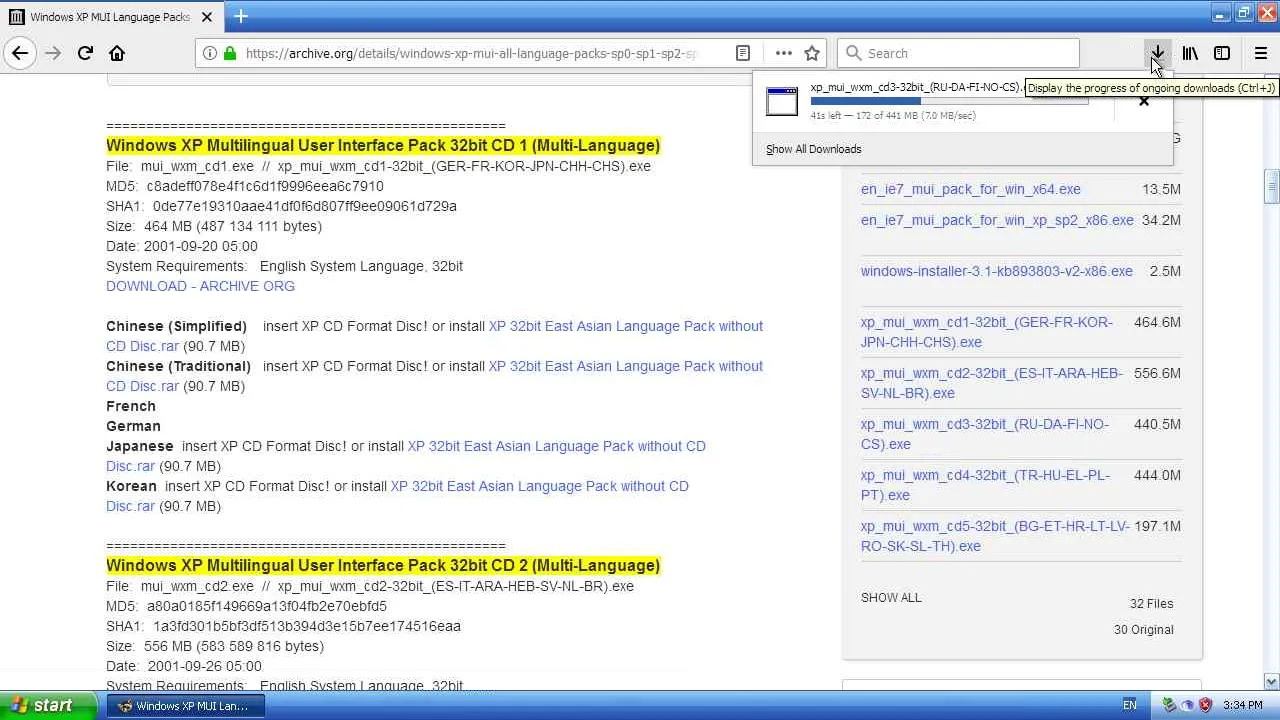This screenshot has height=720, width=1280.
Task: Click the vertical scrollbar thumb
Action: pos(1272,185)
